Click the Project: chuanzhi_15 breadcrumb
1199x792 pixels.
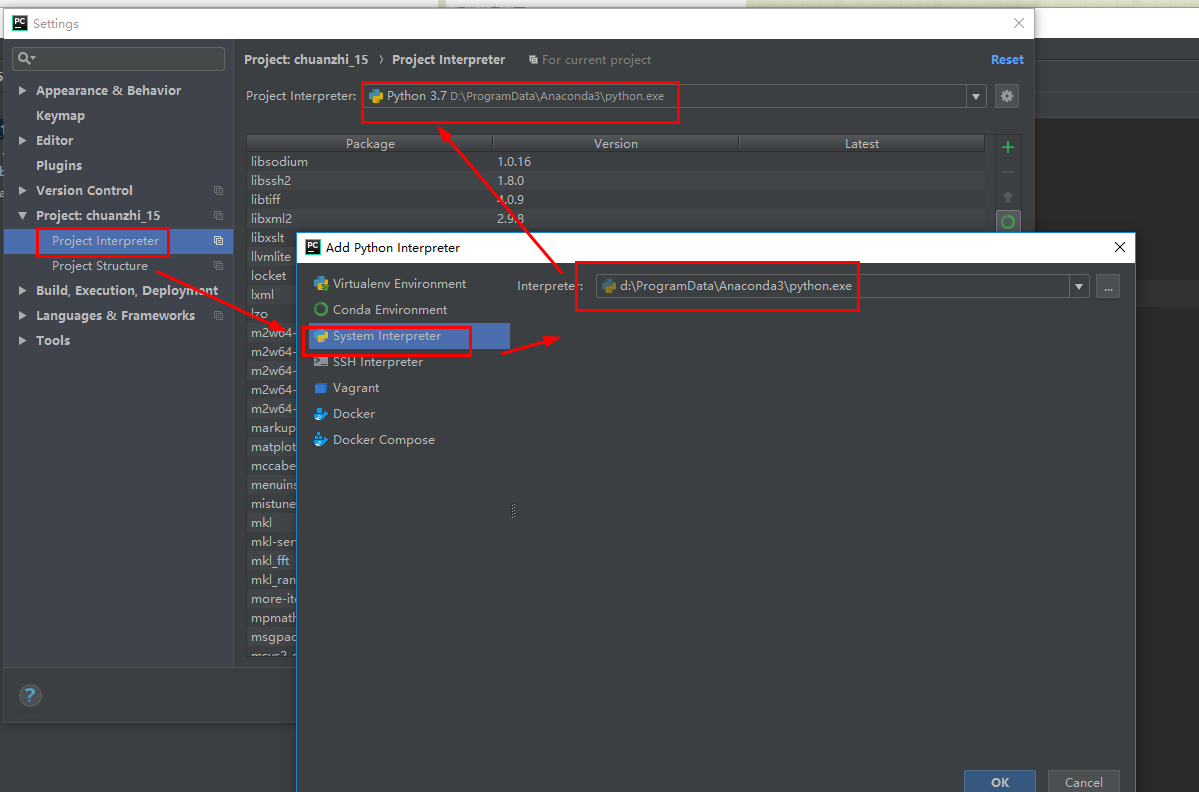pyautogui.click(x=306, y=60)
